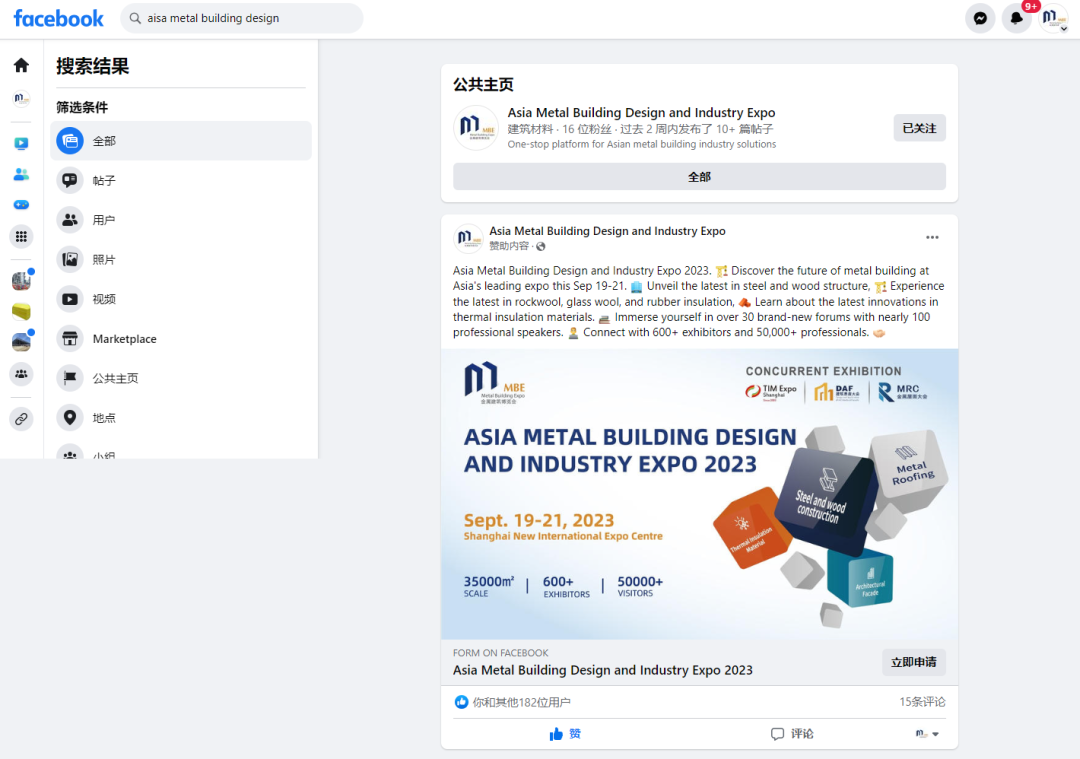
Task: Click the 立即申请 apply button
Action: [x=913, y=662]
